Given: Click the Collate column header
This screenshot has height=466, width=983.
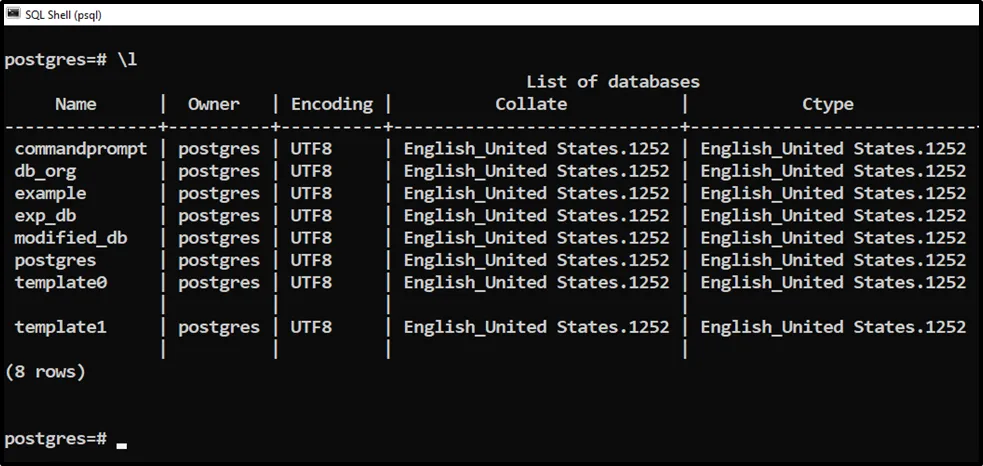Looking at the screenshot, I should pos(531,104).
